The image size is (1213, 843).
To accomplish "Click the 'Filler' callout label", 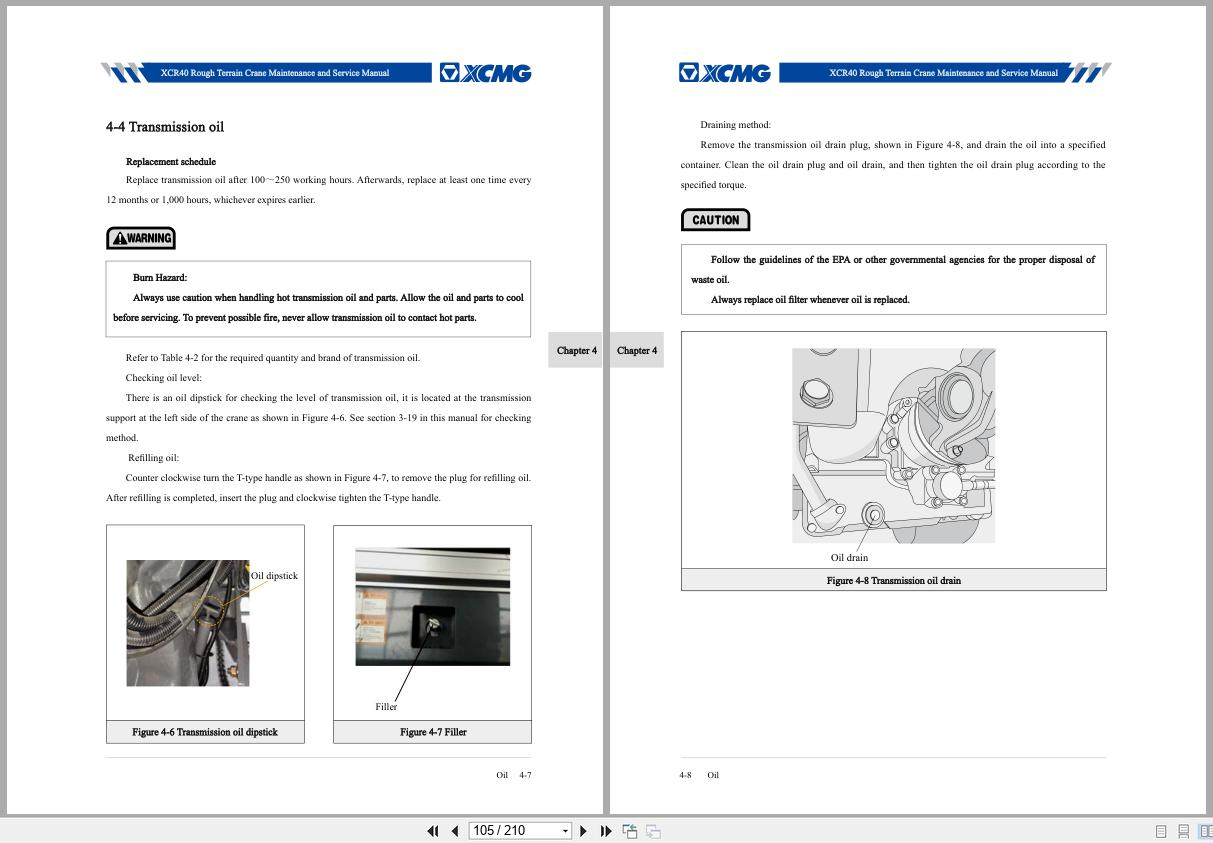I will point(386,707).
